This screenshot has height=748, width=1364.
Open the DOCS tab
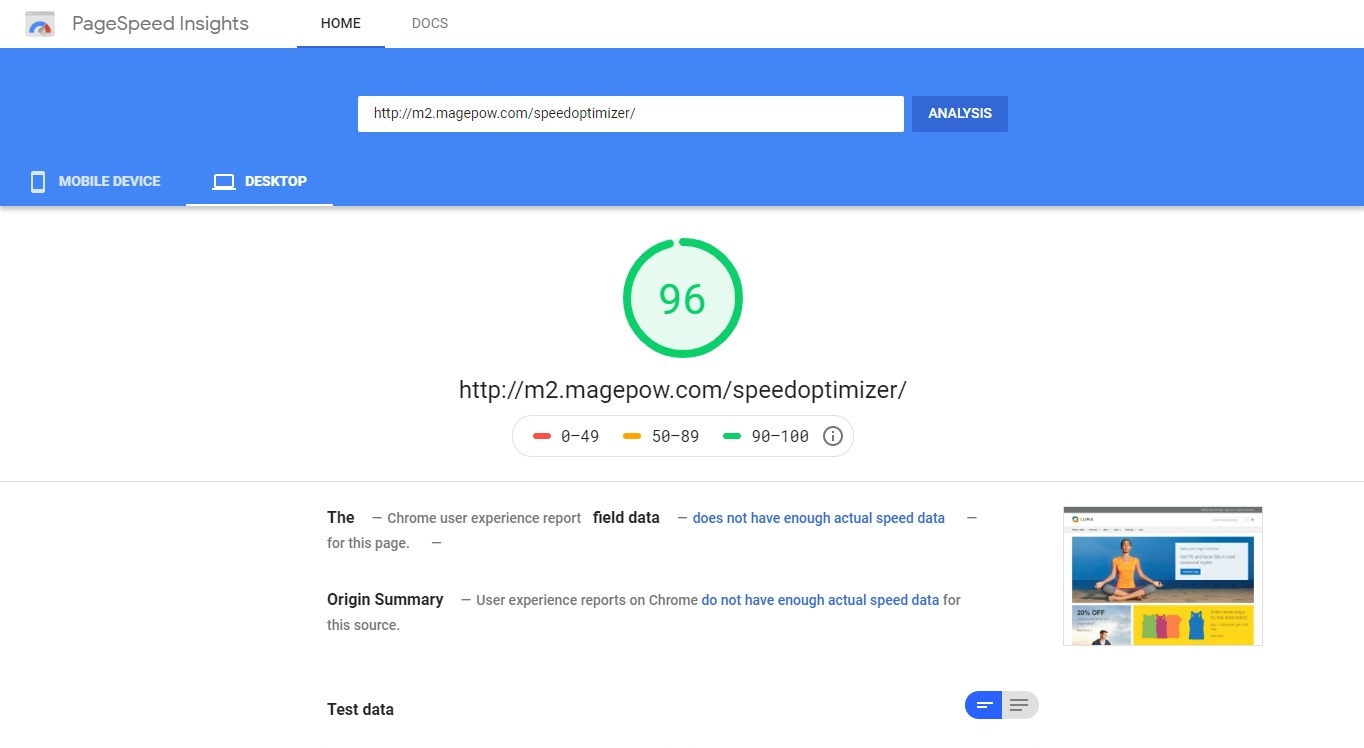(430, 23)
